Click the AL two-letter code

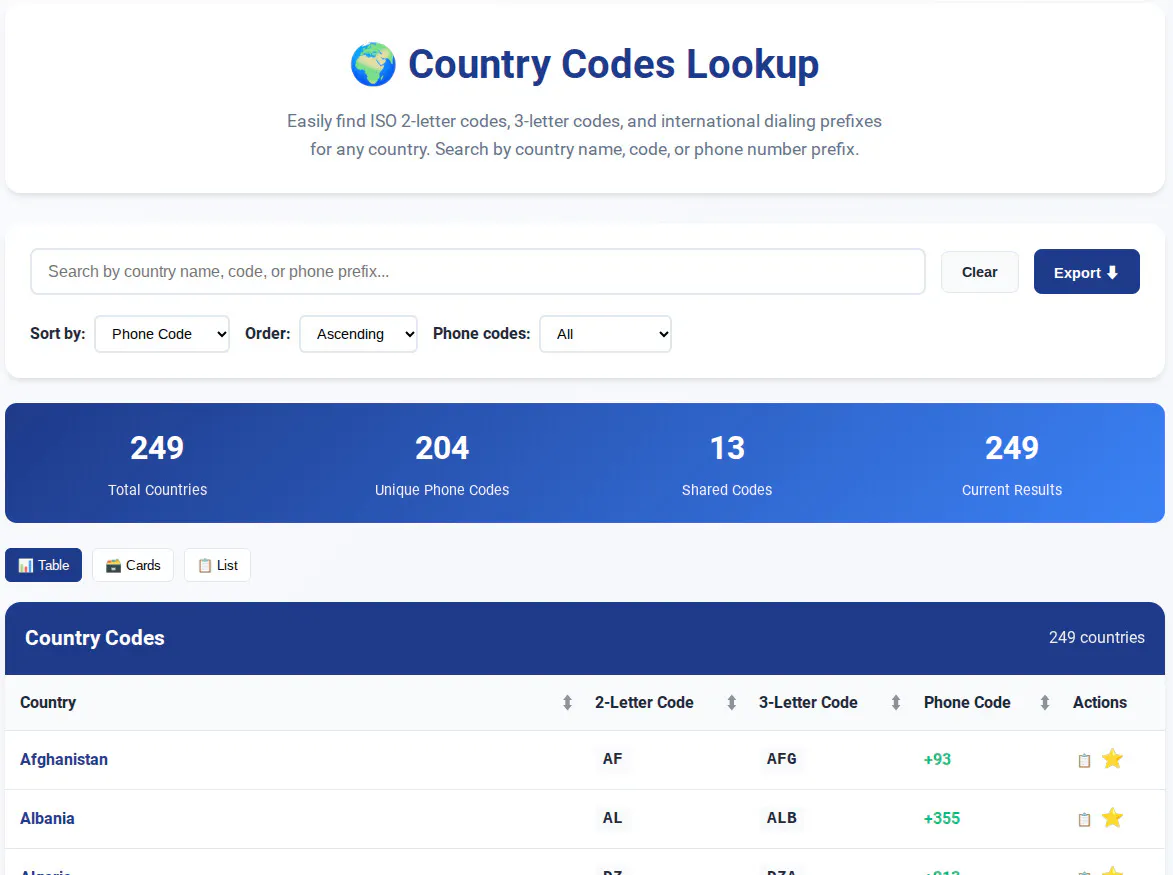pyautogui.click(x=612, y=818)
